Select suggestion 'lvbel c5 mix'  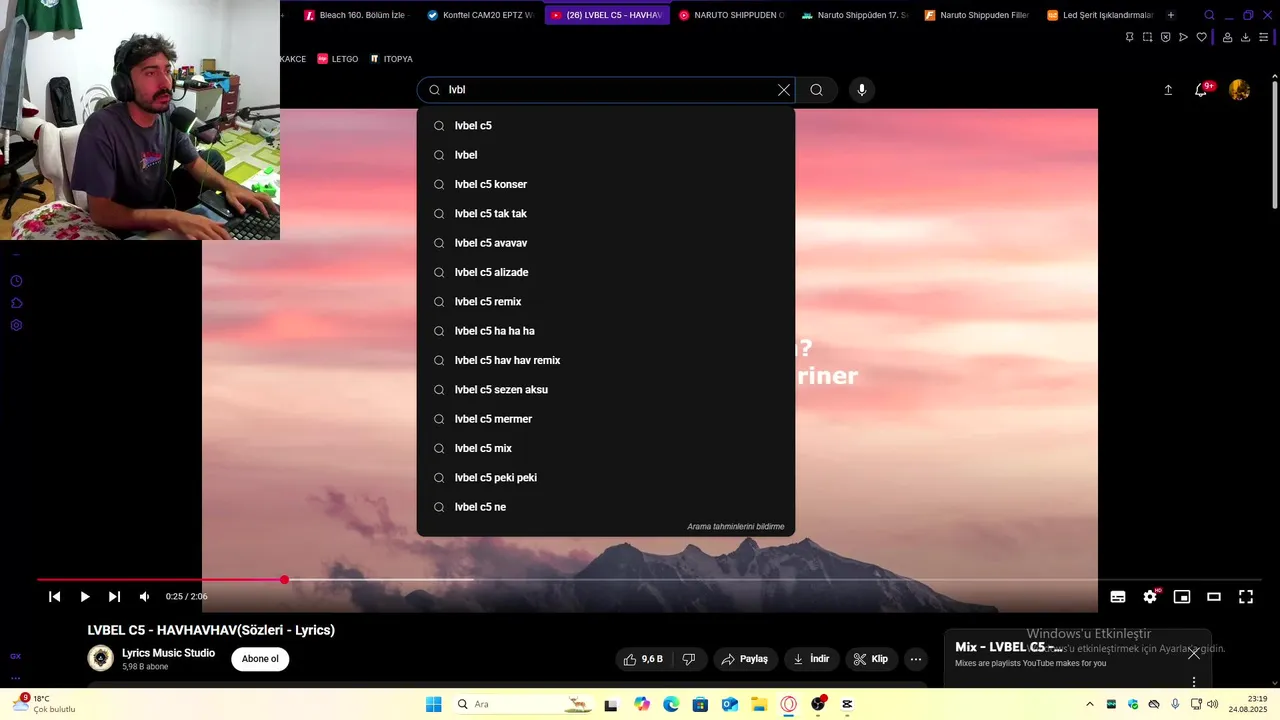(606, 448)
